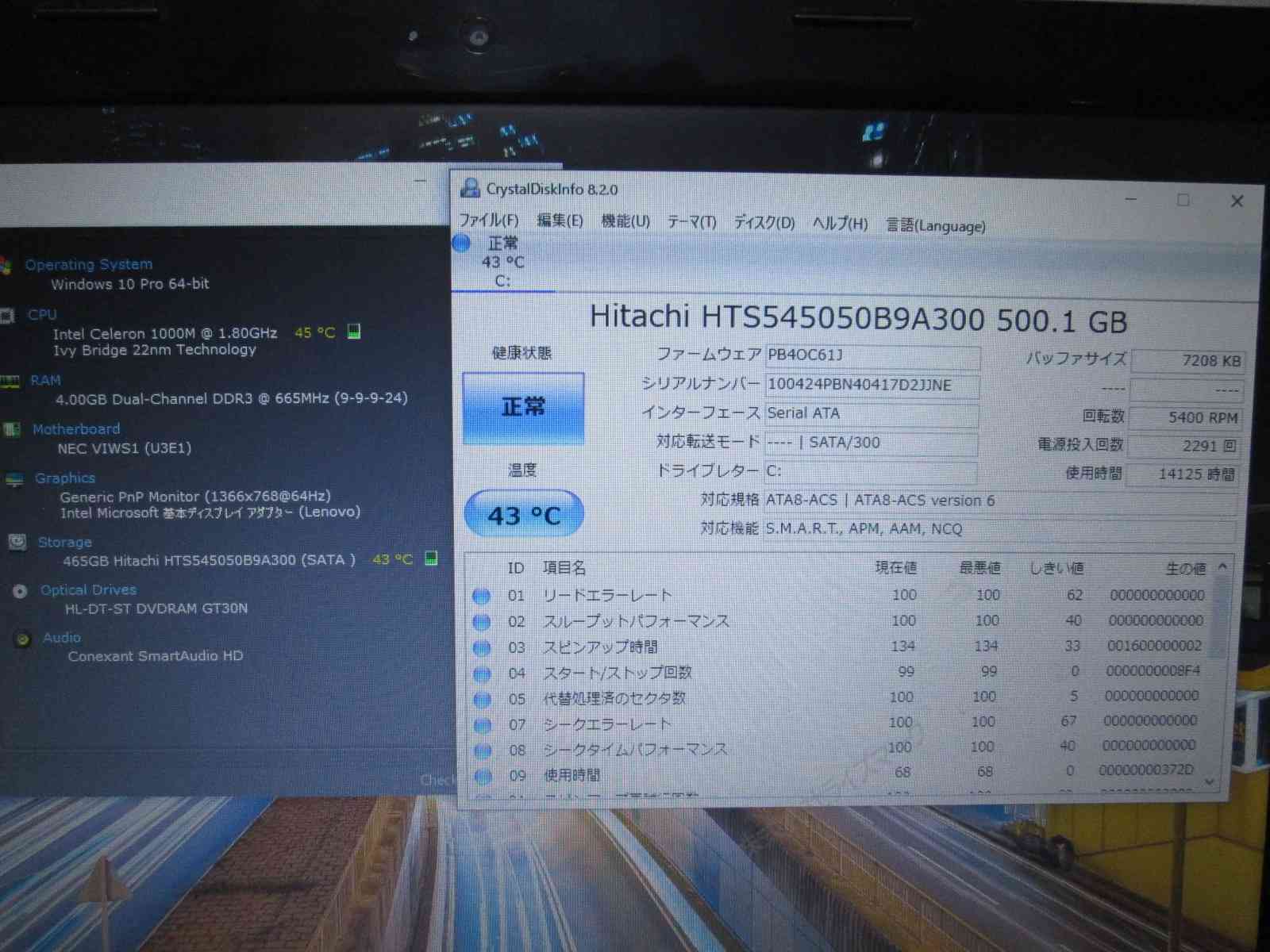This screenshot has width=1270, height=952.
Task: Click raw value 0000000008F4 in the start/stop row
Action: (x=1153, y=671)
